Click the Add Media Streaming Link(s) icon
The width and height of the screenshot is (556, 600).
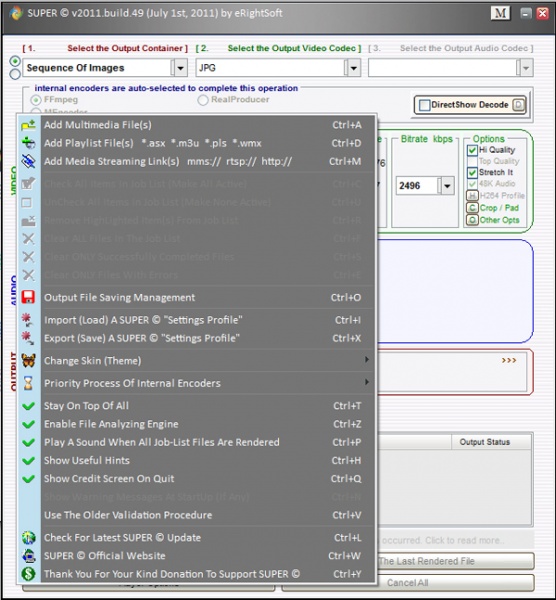(29, 161)
